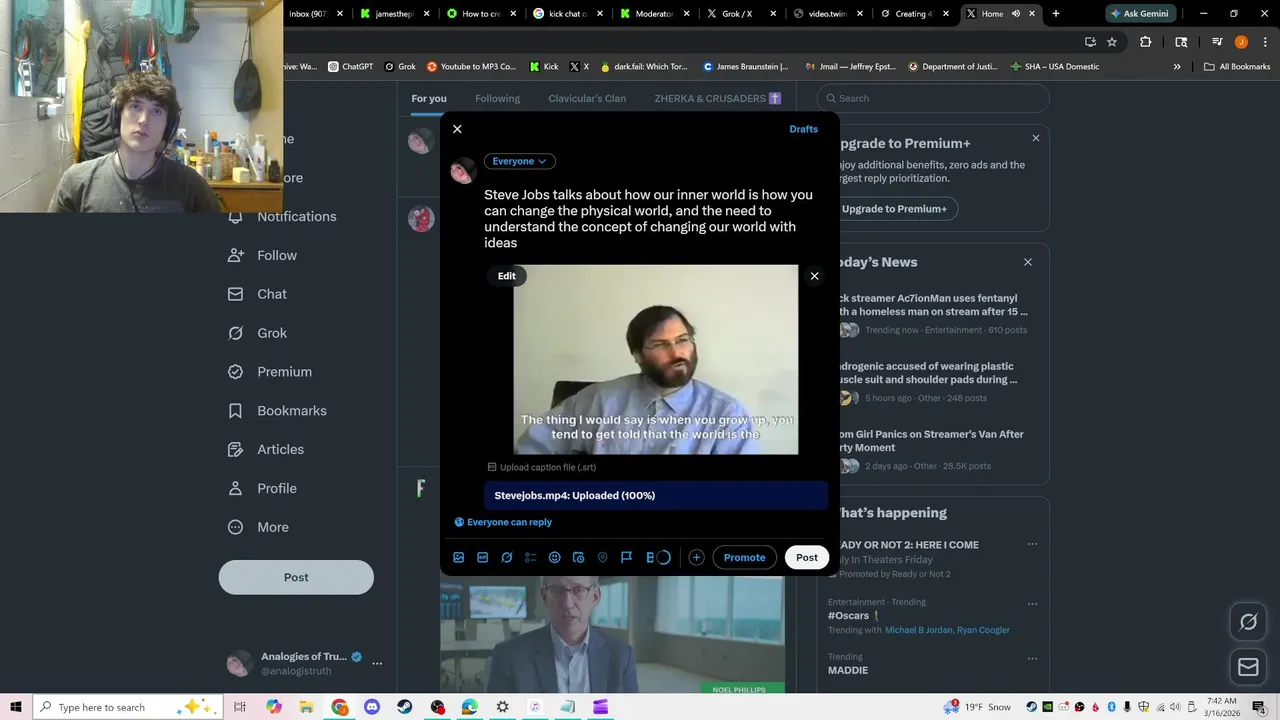
Task: Open All Bookmarks folder
Action: click(1237, 67)
